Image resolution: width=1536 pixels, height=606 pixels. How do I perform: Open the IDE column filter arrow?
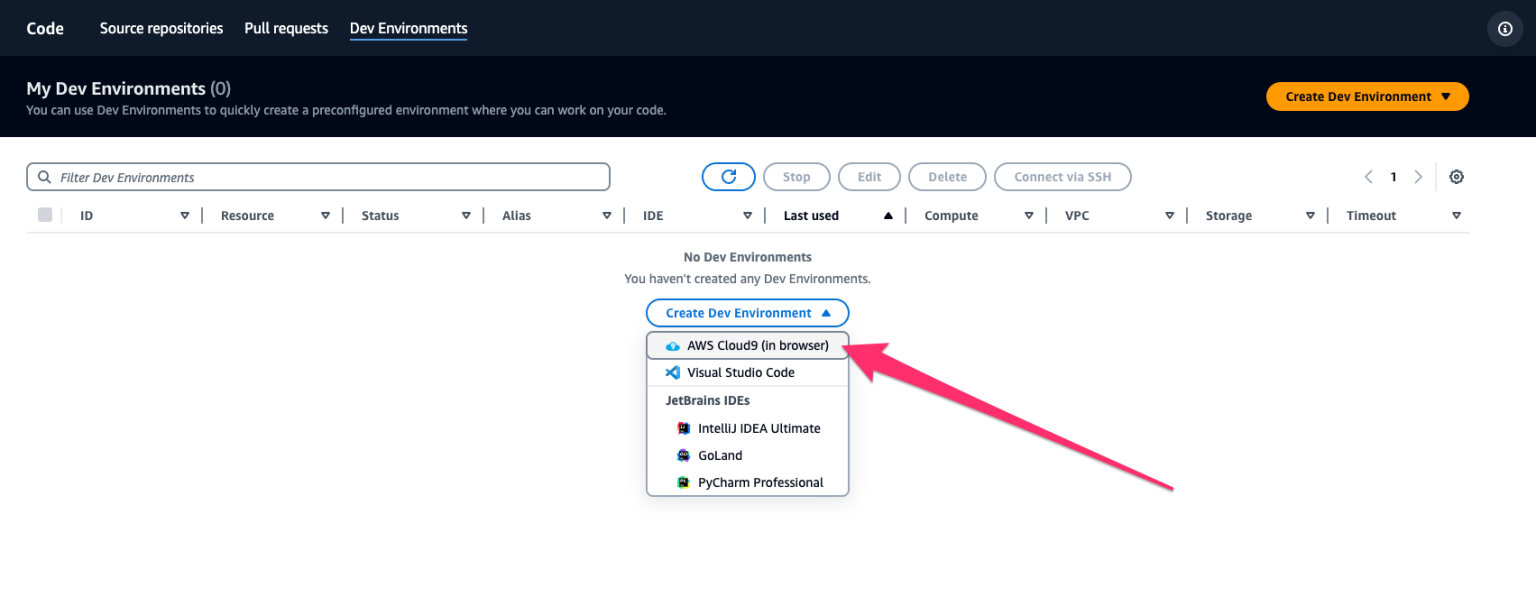click(x=748, y=216)
